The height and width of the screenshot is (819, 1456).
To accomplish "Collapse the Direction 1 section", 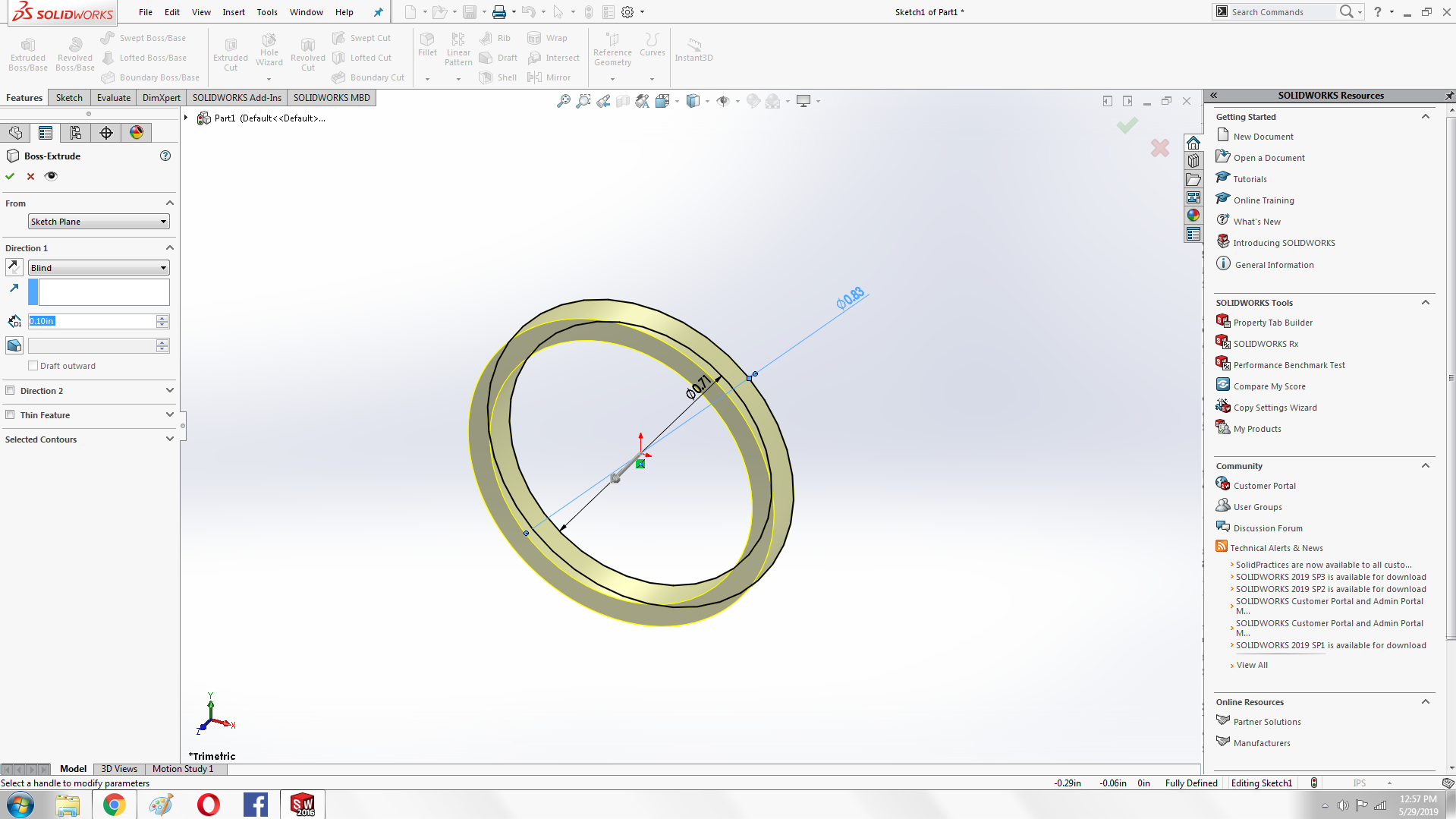I will click(x=169, y=248).
